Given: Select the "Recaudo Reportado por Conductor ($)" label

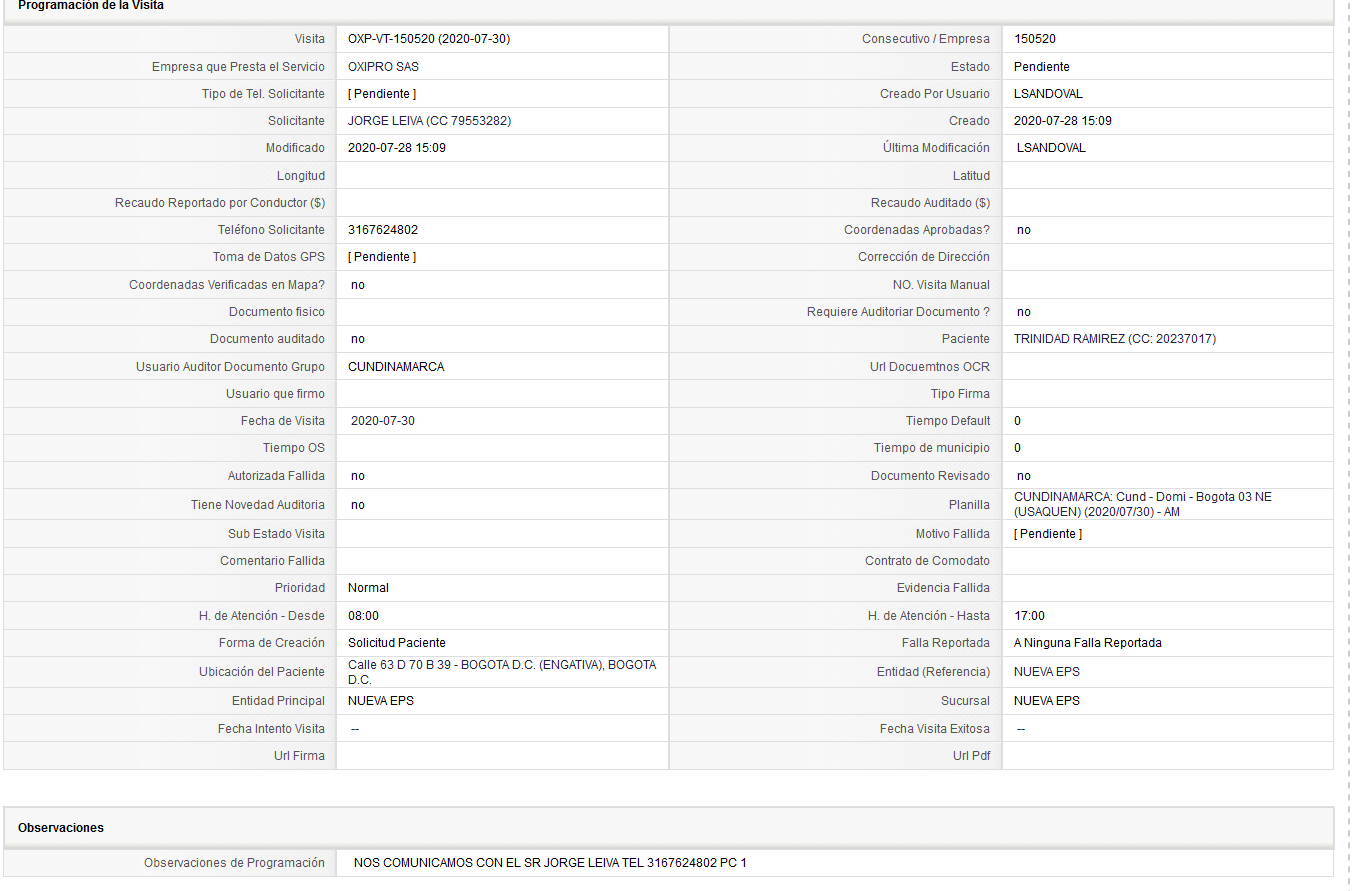Looking at the screenshot, I should [220, 203].
